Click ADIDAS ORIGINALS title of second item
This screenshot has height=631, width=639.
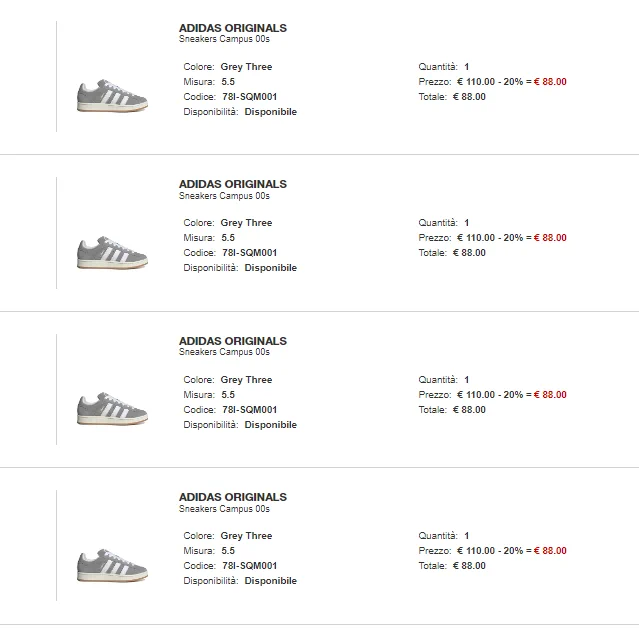[x=233, y=184]
